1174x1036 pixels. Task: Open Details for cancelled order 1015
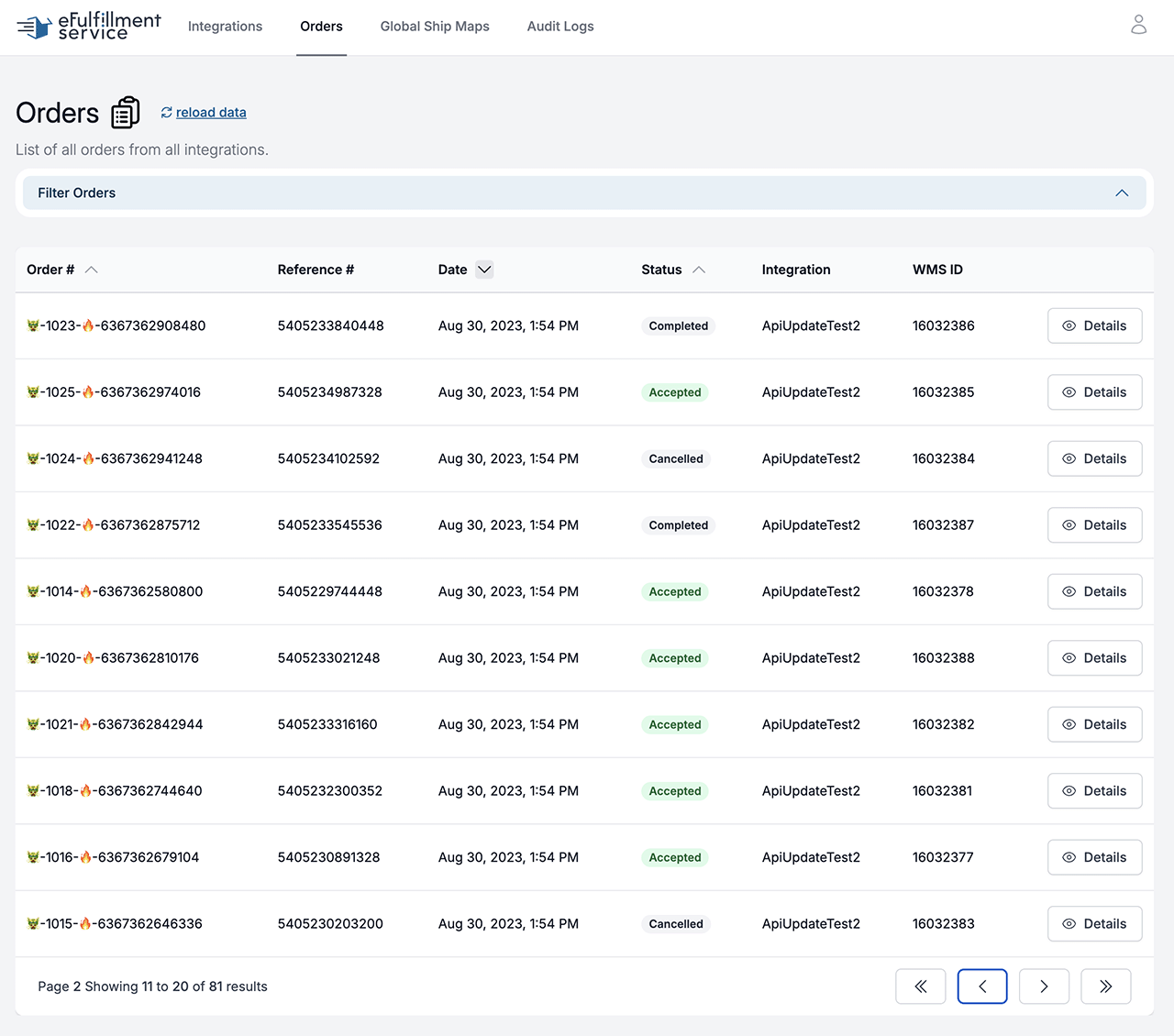pyautogui.click(x=1094, y=923)
